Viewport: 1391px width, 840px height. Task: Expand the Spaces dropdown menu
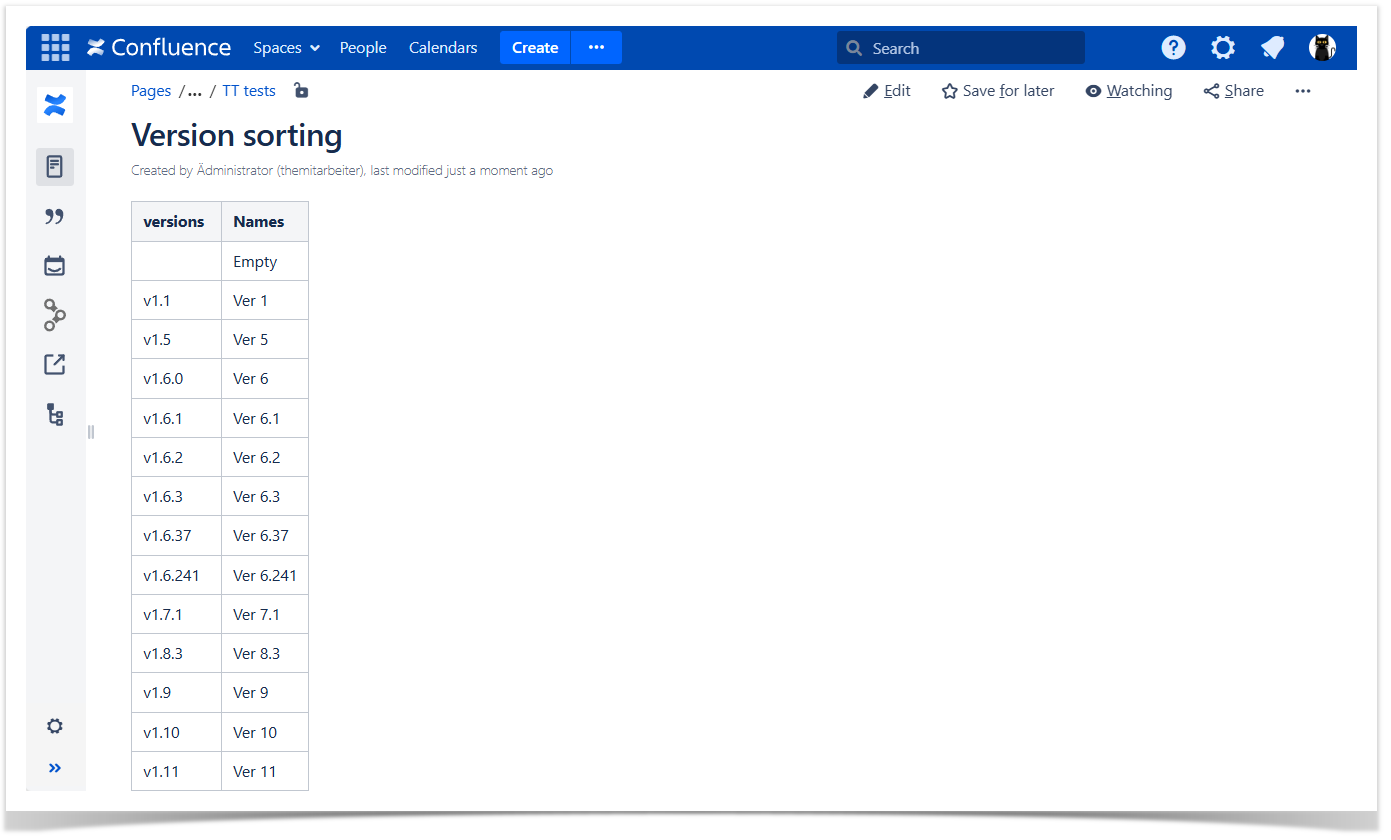[286, 48]
